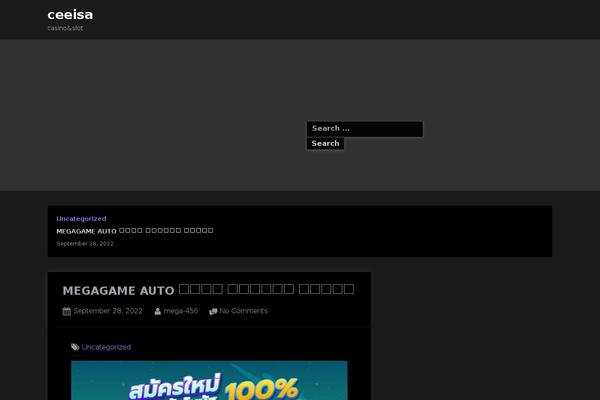Open MEGAGAME AUTO featured post title
This screenshot has height=400, width=600.
(x=135, y=231)
